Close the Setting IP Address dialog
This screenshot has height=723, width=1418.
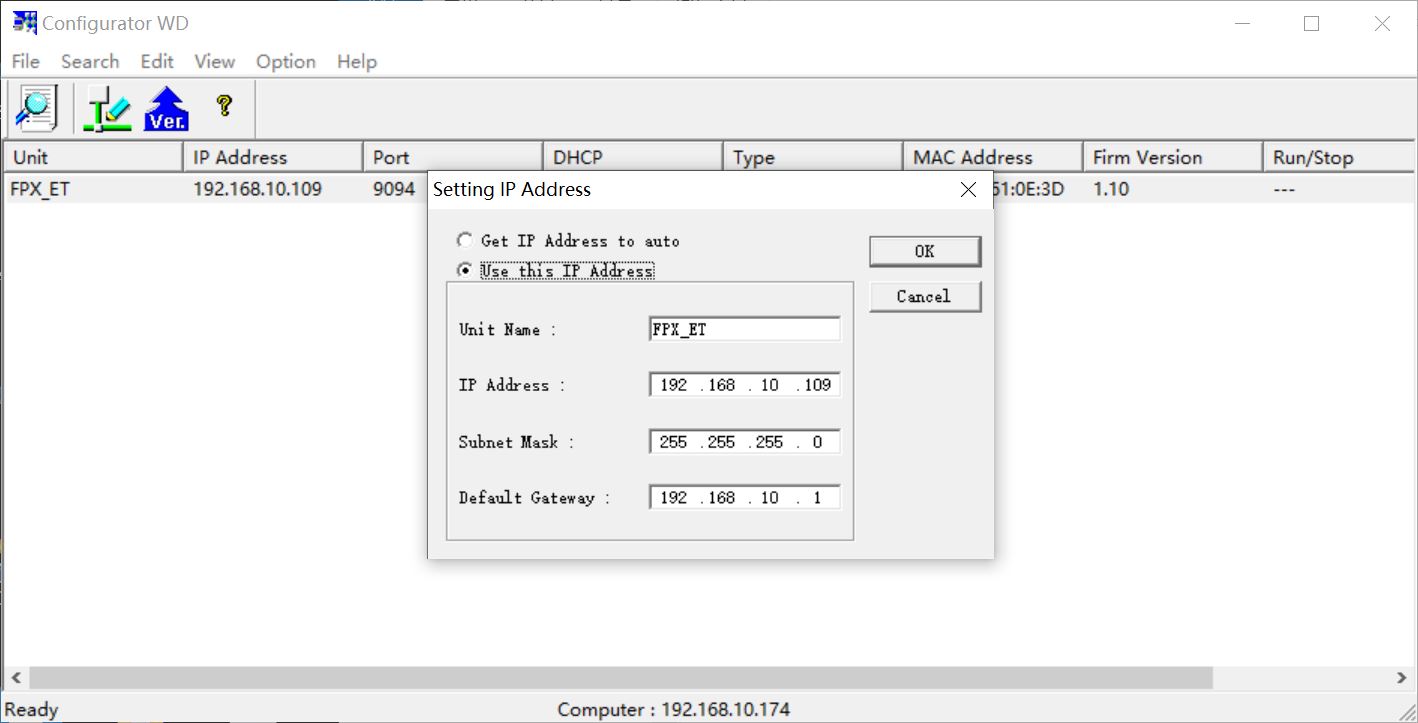967,190
